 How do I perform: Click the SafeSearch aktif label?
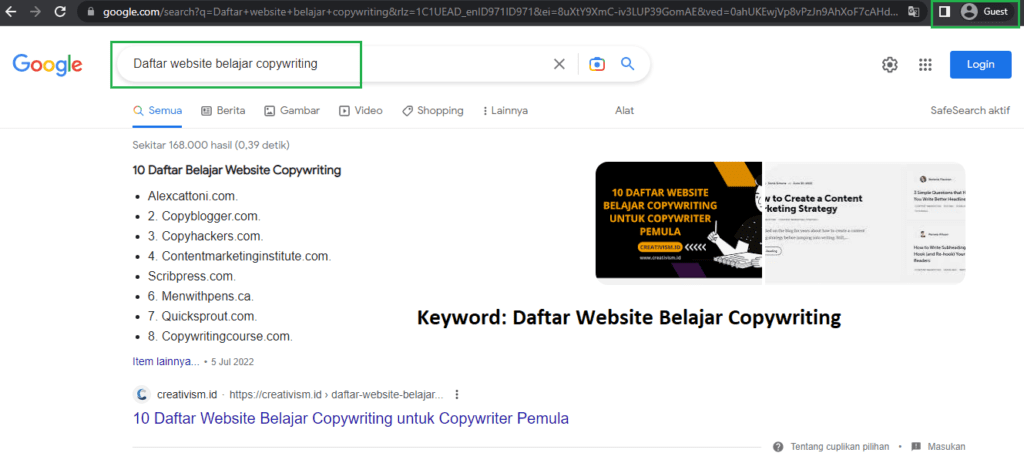tap(970, 111)
